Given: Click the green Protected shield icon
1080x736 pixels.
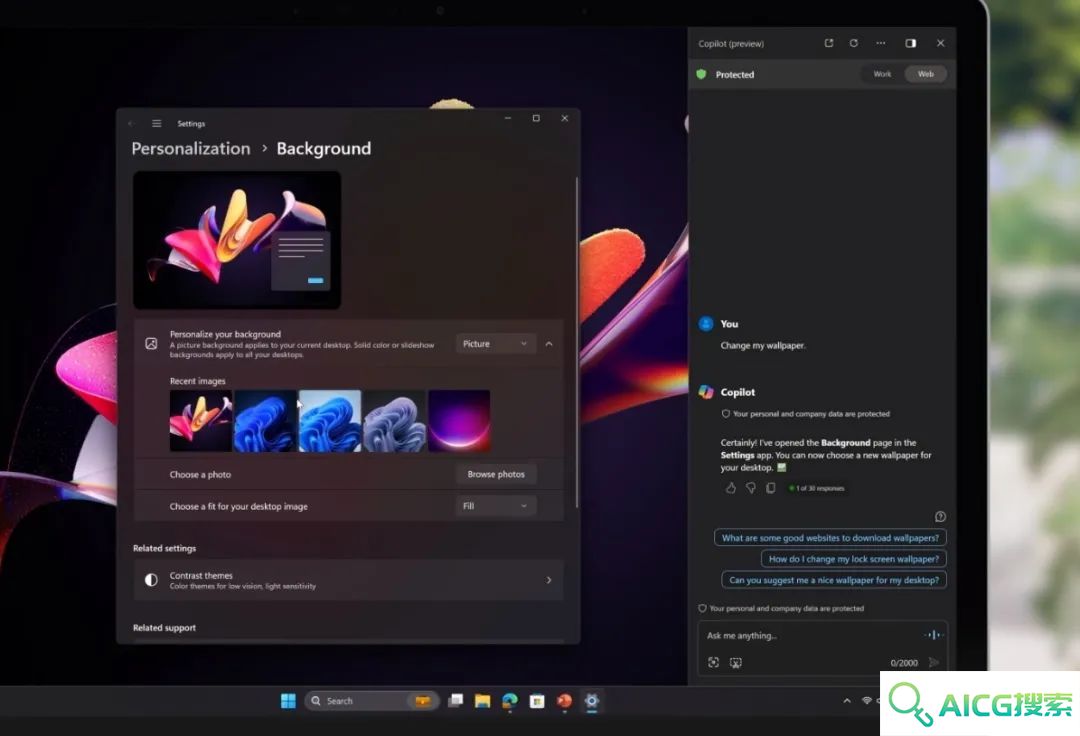Looking at the screenshot, I should [x=701, y=74].
